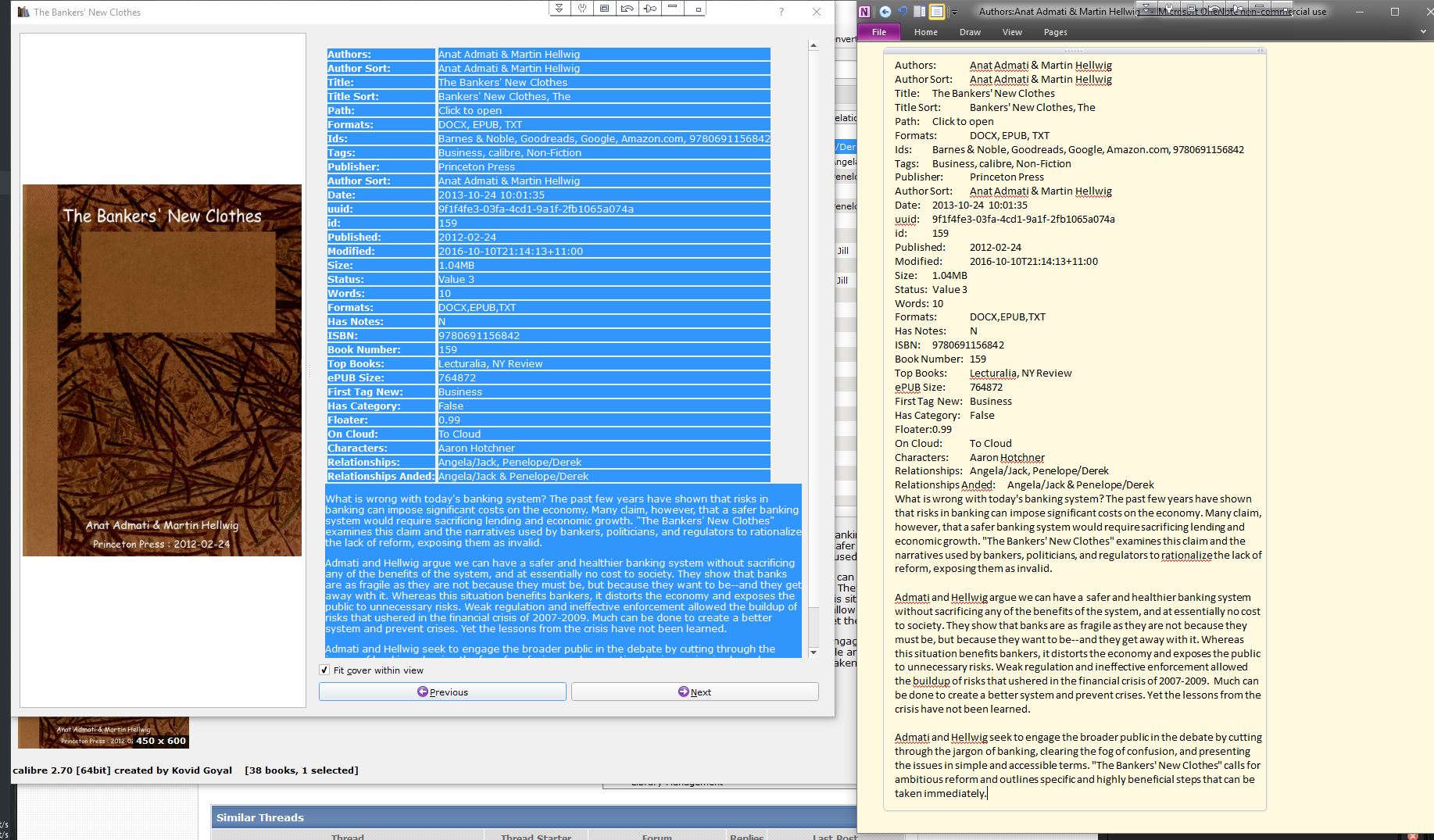The height and width of the screenshot is (840, 1434).
Task: Click the Barnes & Noble ID link
Action: [476, 138]
